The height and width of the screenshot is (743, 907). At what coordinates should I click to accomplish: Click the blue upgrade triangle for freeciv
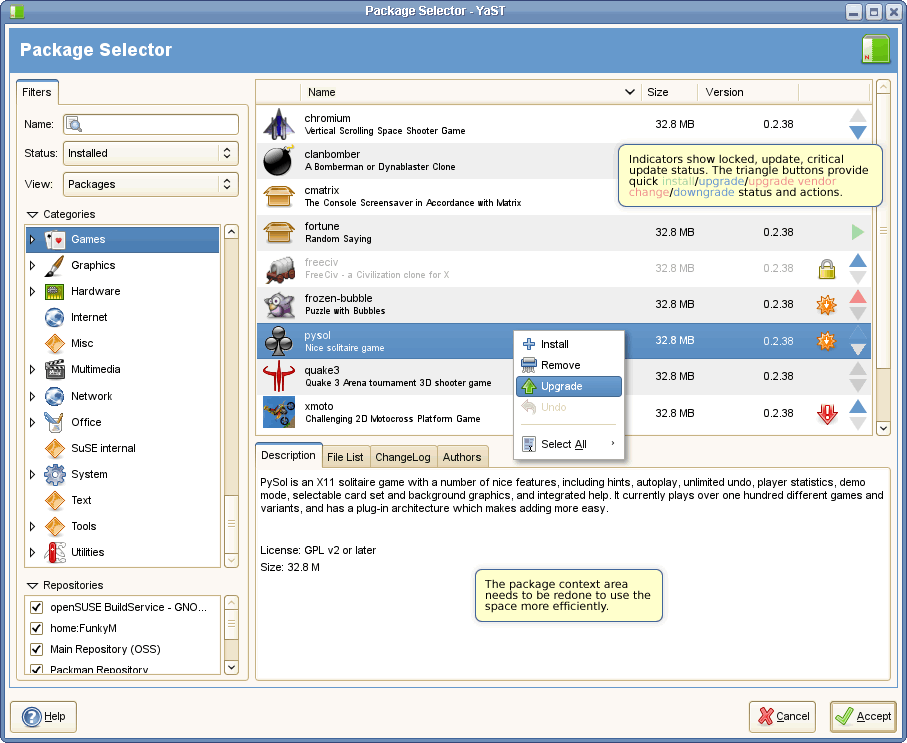[x=858, y=260]
